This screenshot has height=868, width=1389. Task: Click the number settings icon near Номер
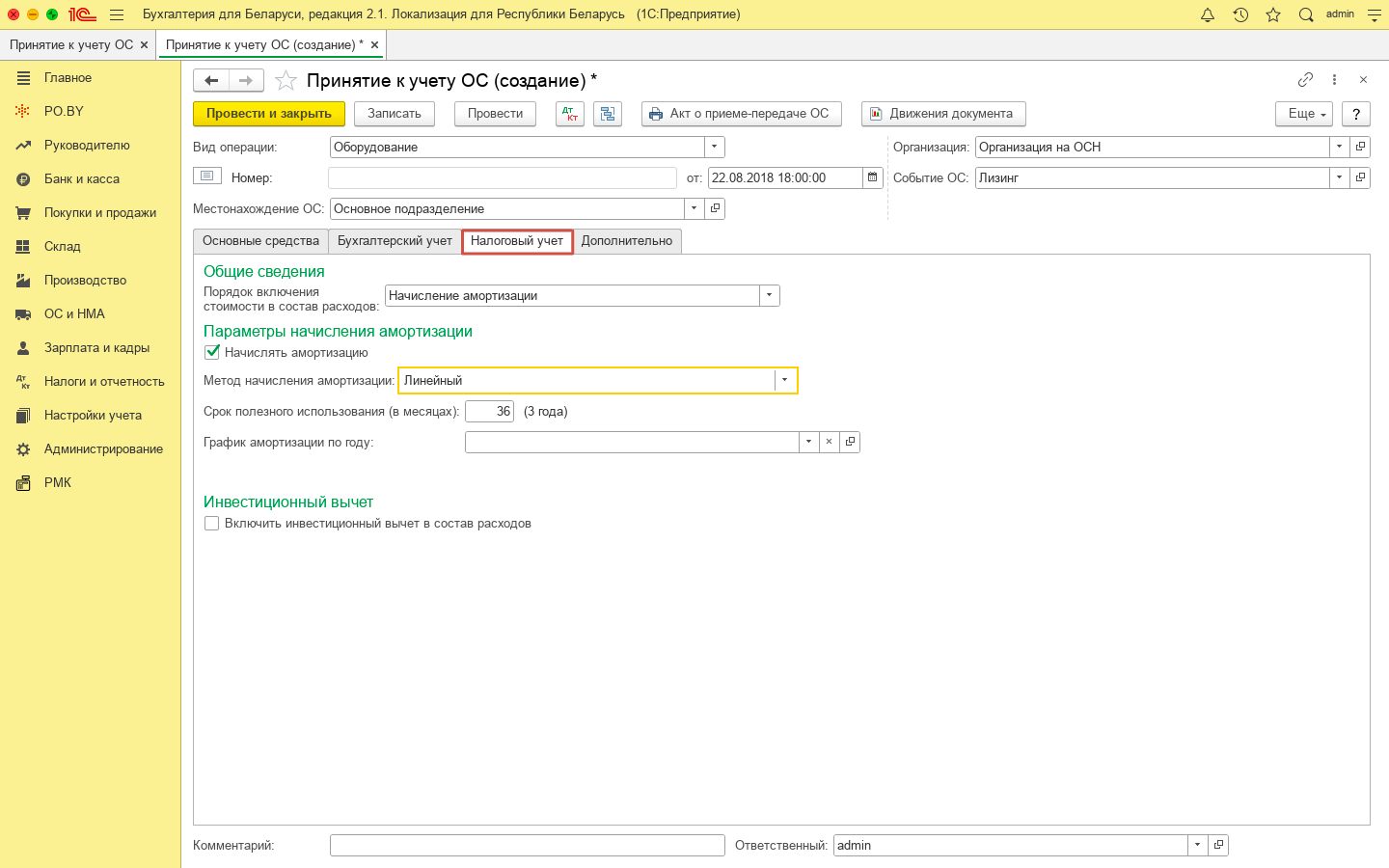[x=207, y=176]
